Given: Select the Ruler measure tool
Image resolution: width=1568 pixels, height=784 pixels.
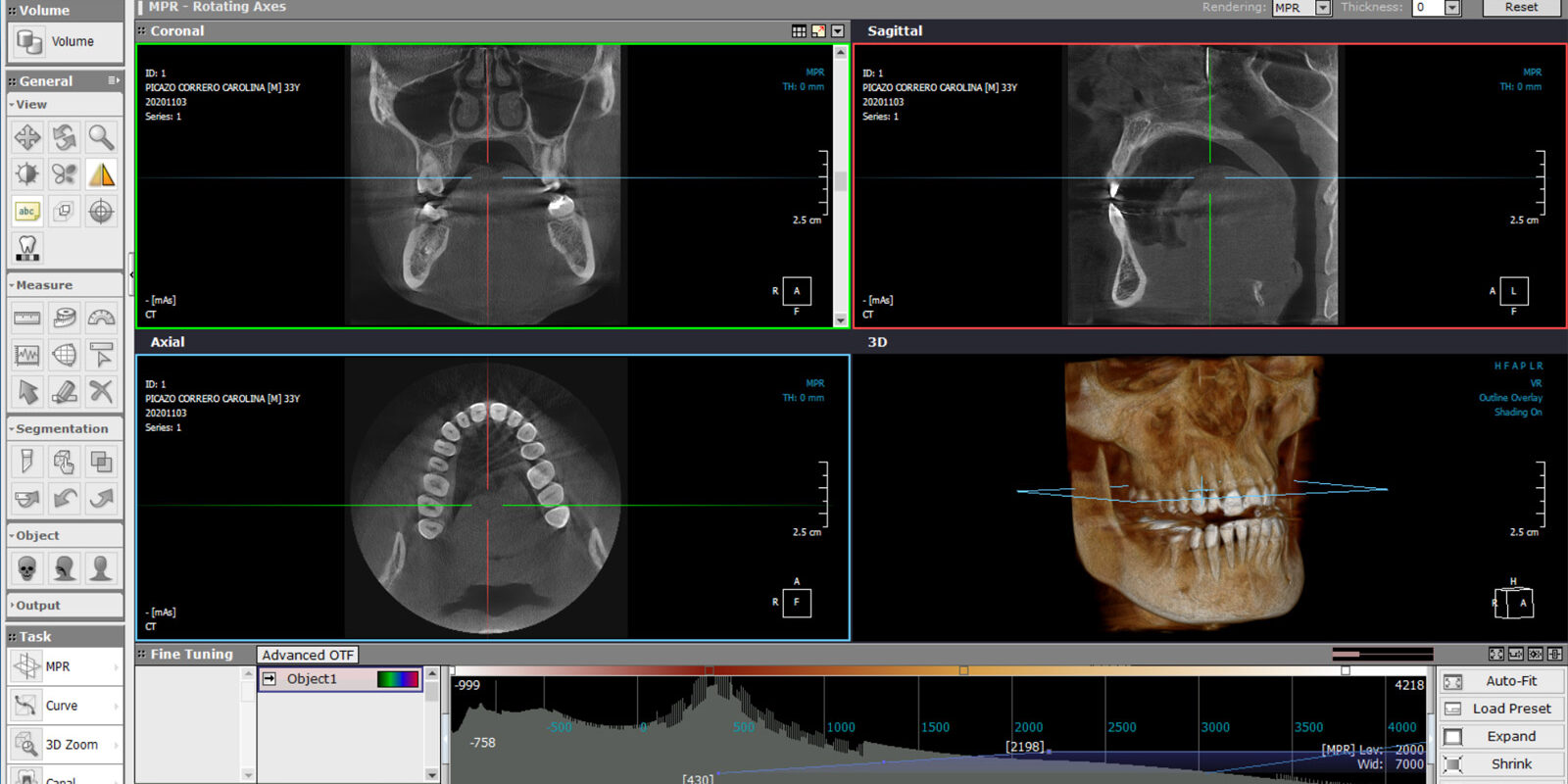Looking at the screenshot, I should click(x=27, y=318).
